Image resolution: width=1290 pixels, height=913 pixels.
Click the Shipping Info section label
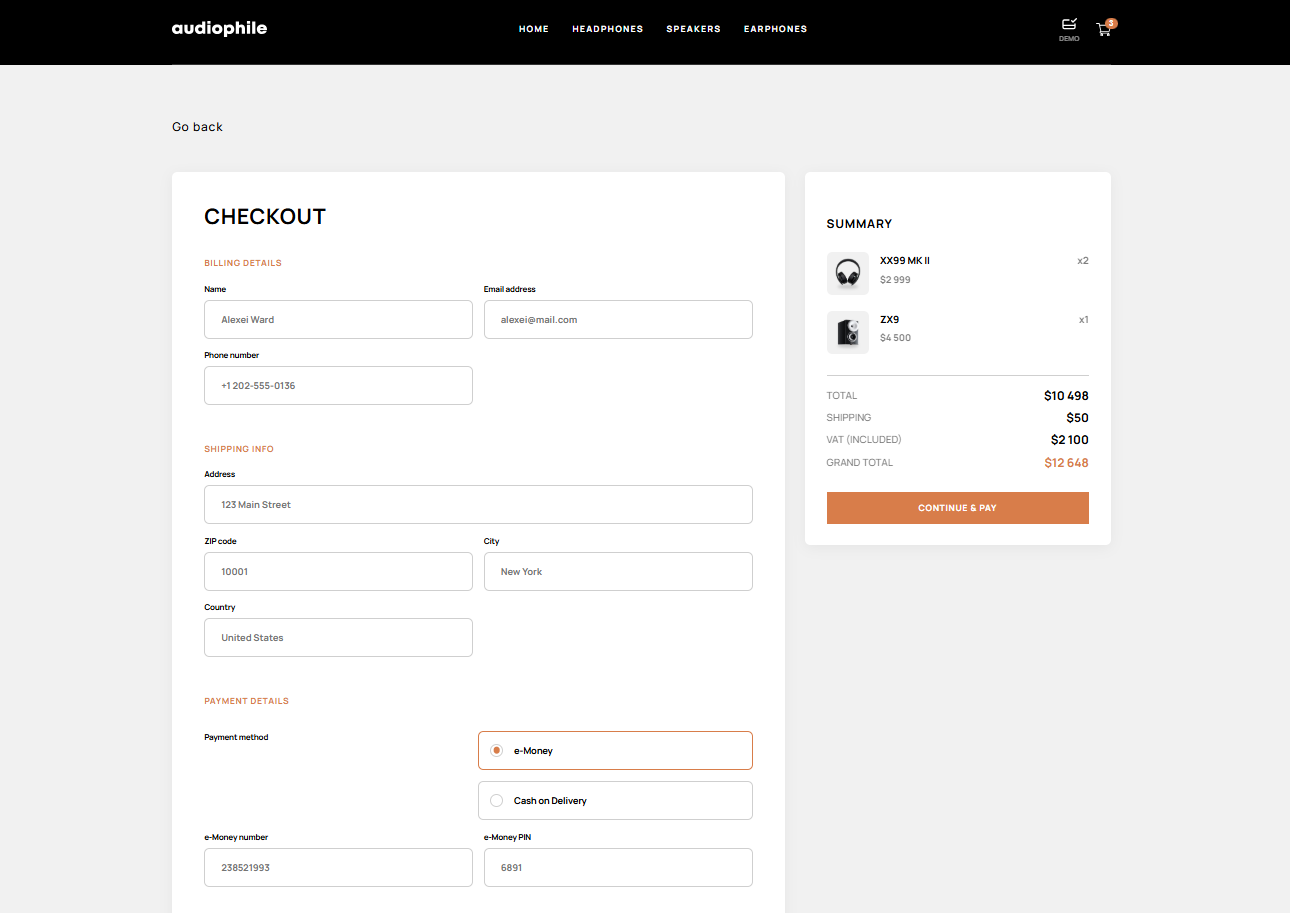tap(239, 449)
